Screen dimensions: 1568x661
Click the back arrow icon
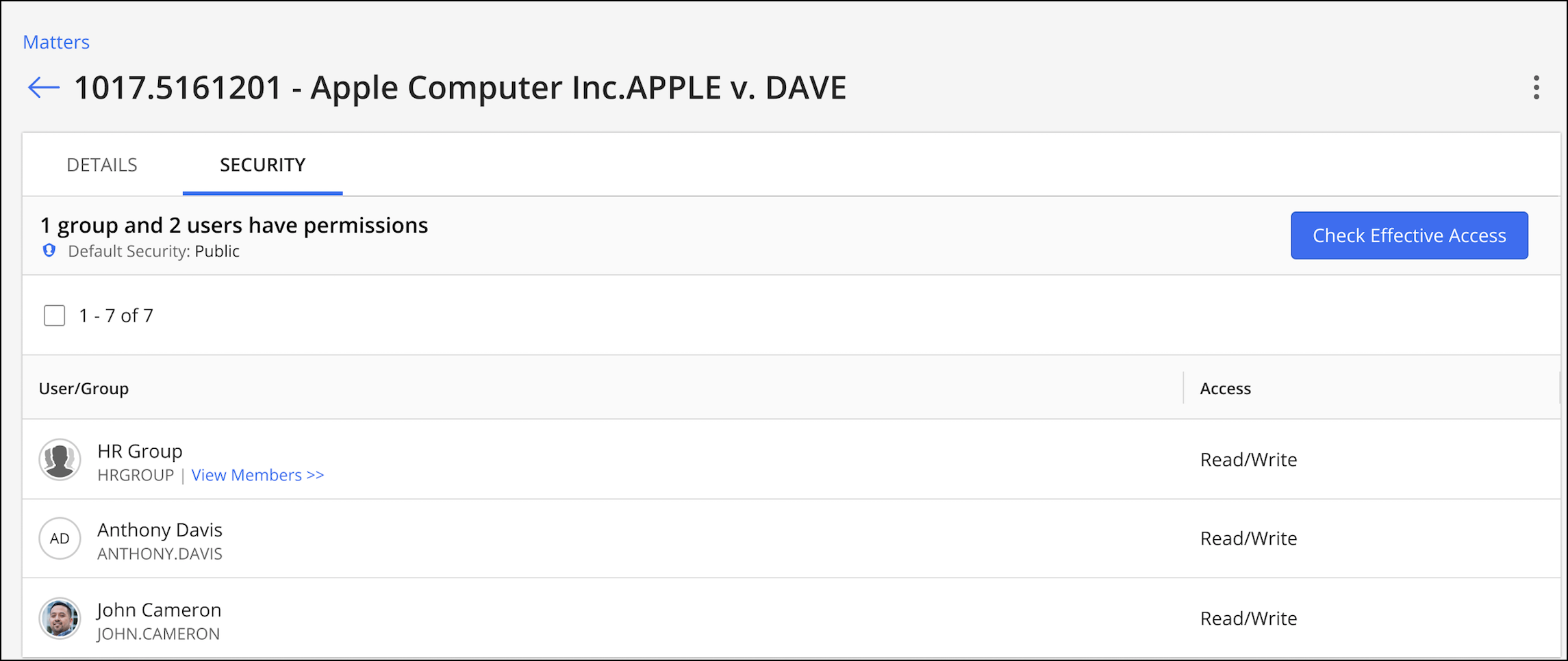[43, 88]
